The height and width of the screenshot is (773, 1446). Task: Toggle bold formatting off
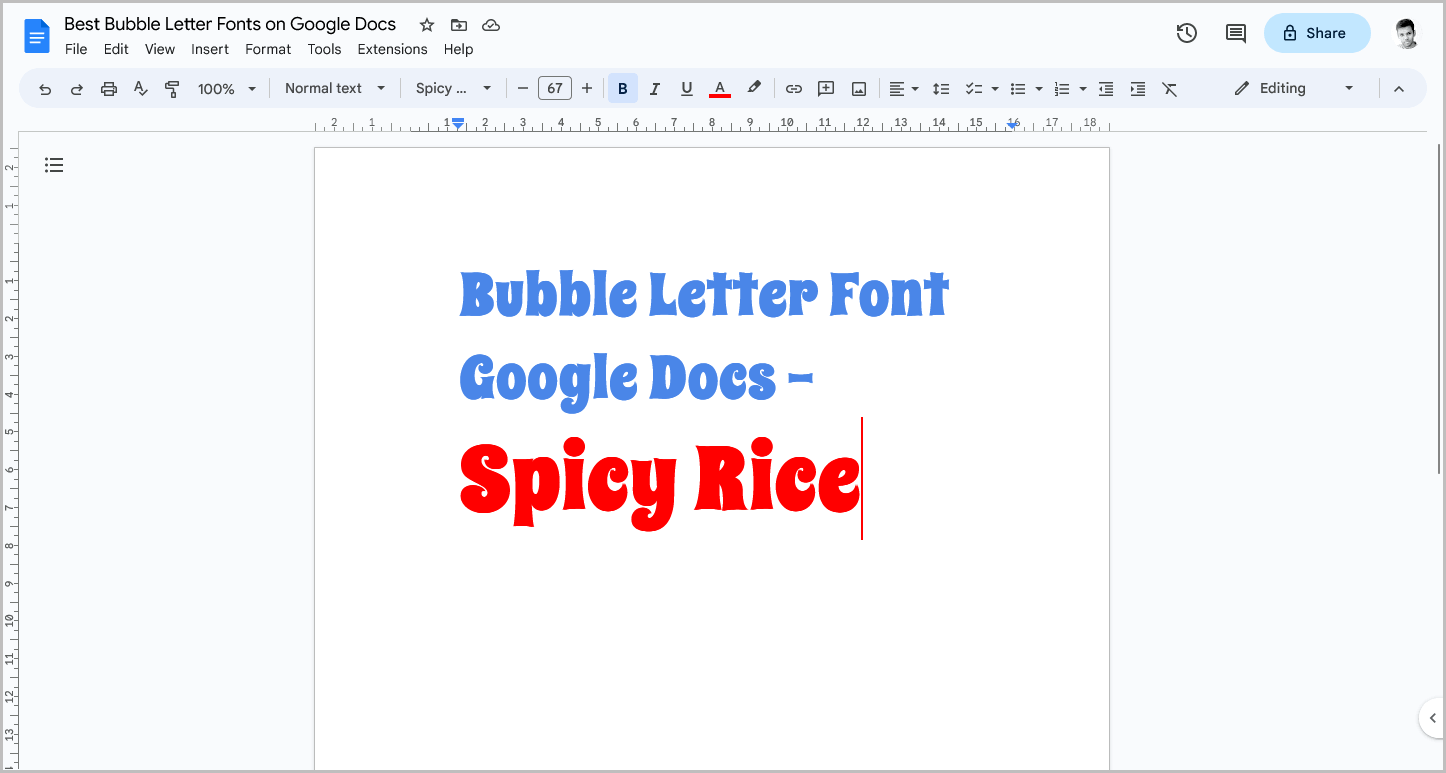click(622, 88)
